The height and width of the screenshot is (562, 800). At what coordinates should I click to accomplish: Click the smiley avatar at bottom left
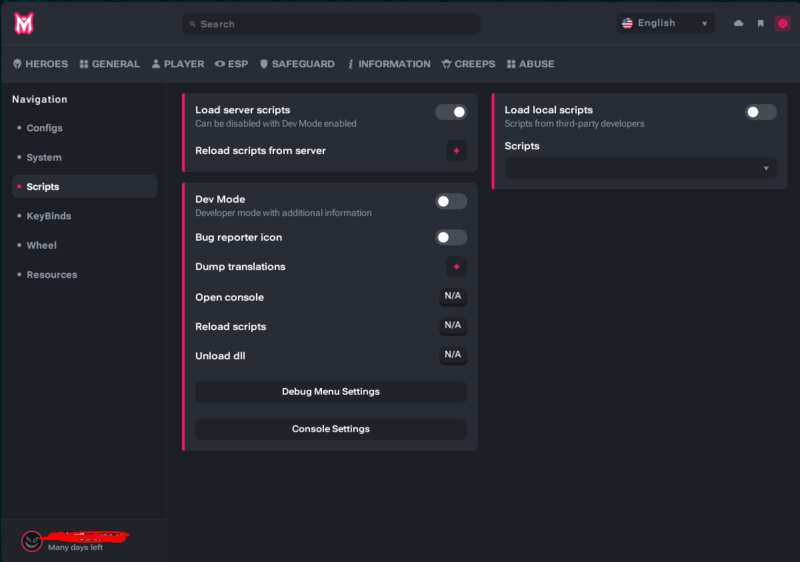[x=32, y=541]
